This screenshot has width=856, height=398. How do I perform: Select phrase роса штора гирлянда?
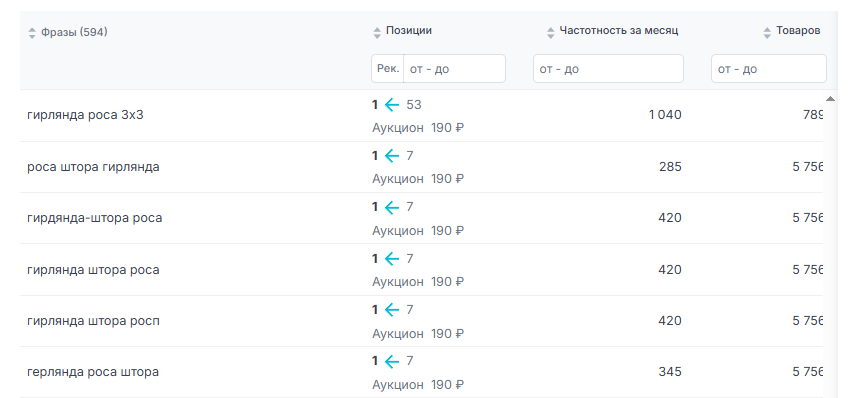tap(93, 167)
